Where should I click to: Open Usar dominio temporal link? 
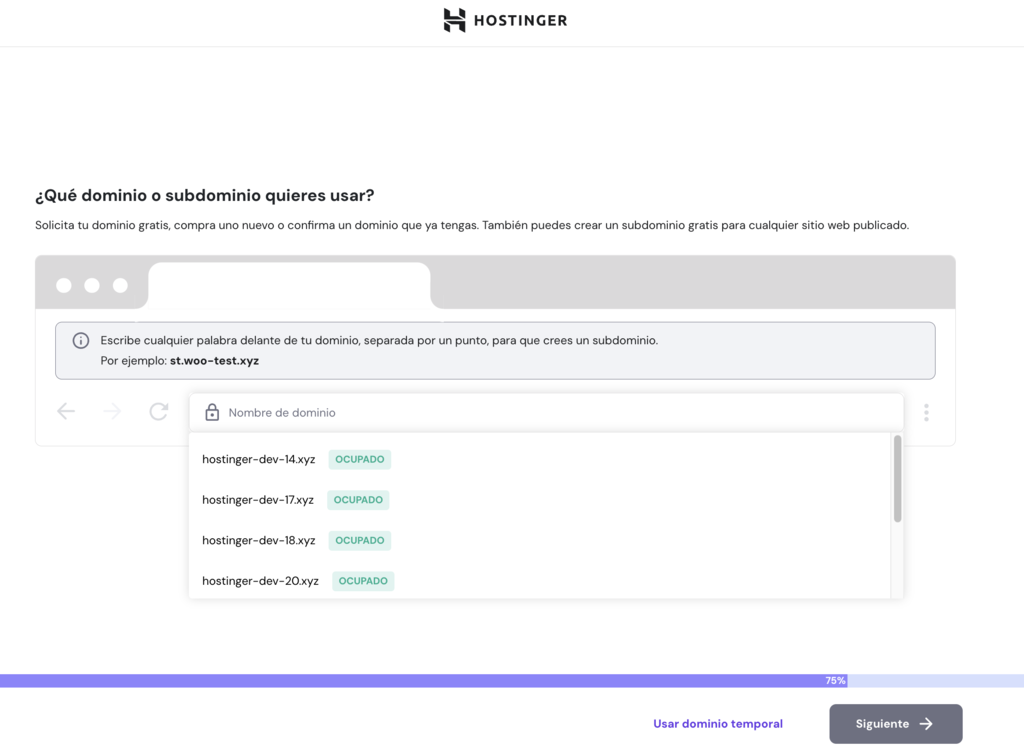click(717, 723)
